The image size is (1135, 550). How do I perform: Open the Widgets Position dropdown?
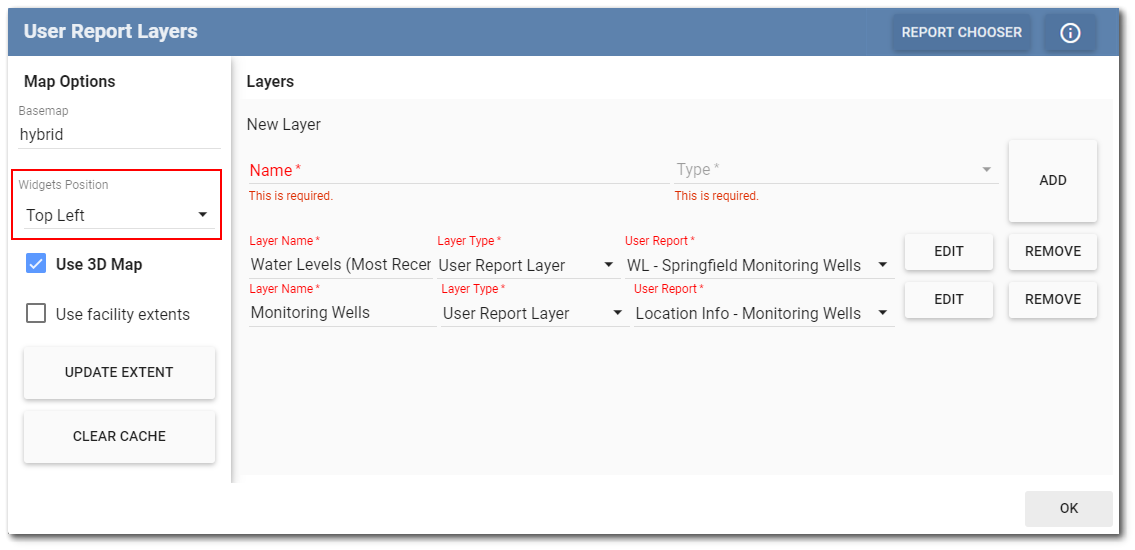[118, 215]
